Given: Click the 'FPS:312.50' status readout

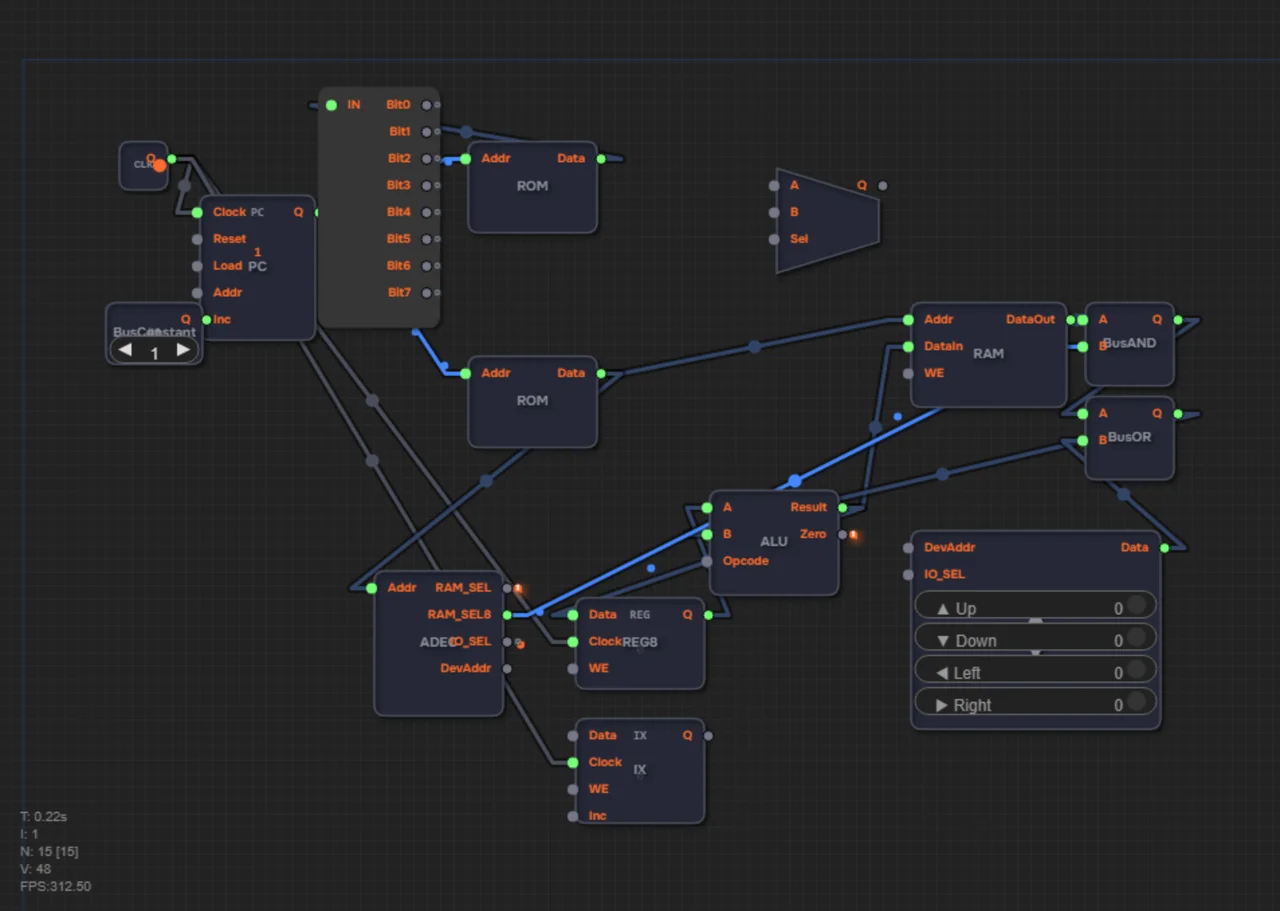Looking at the screenshot, I should click(56, 886).
